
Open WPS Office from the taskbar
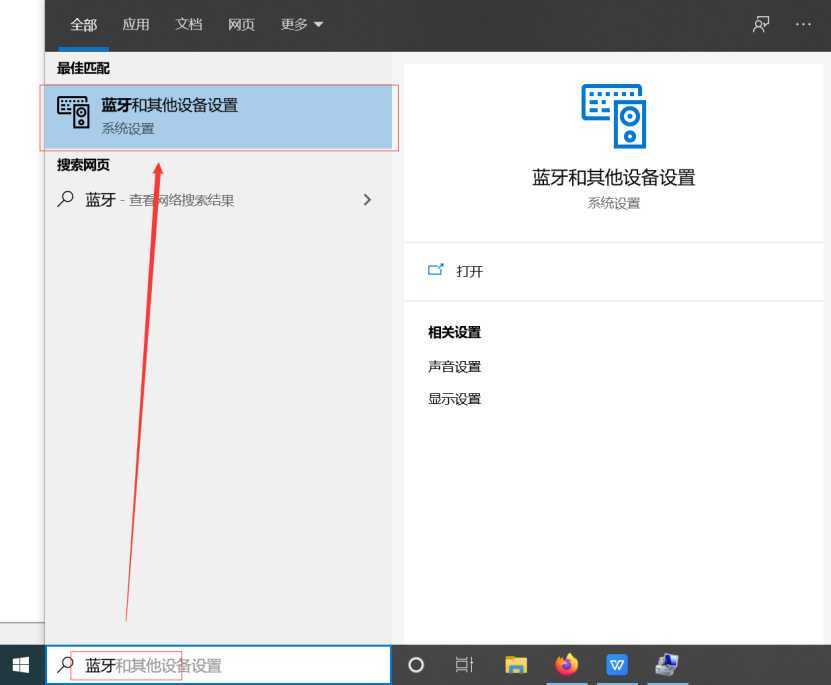point(616,664)
